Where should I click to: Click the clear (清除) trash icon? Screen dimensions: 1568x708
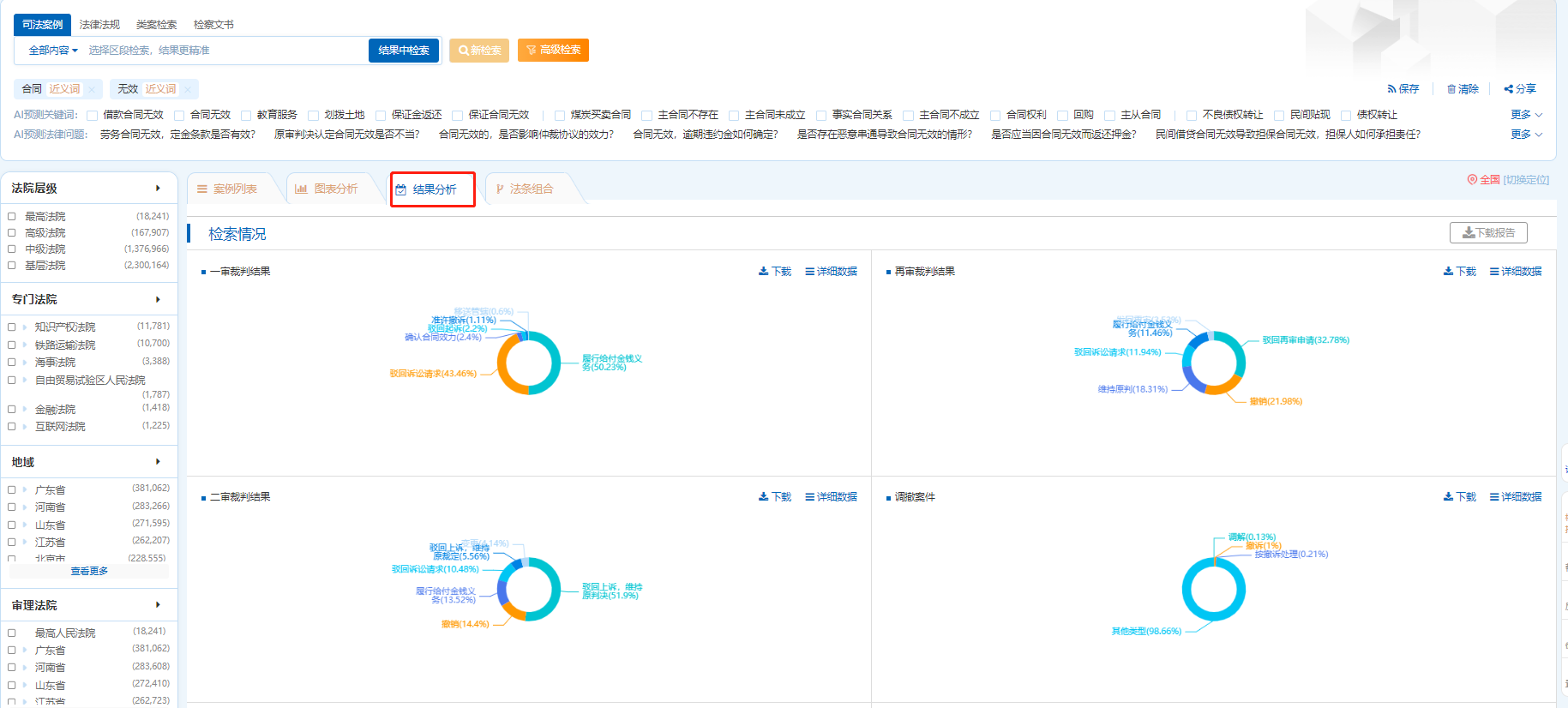pos(1451,89)
